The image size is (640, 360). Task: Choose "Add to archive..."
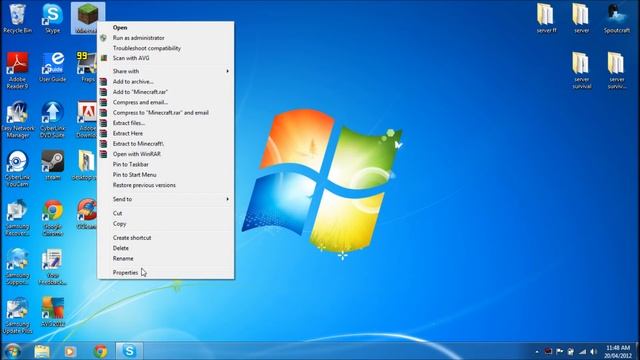(166, 82)
